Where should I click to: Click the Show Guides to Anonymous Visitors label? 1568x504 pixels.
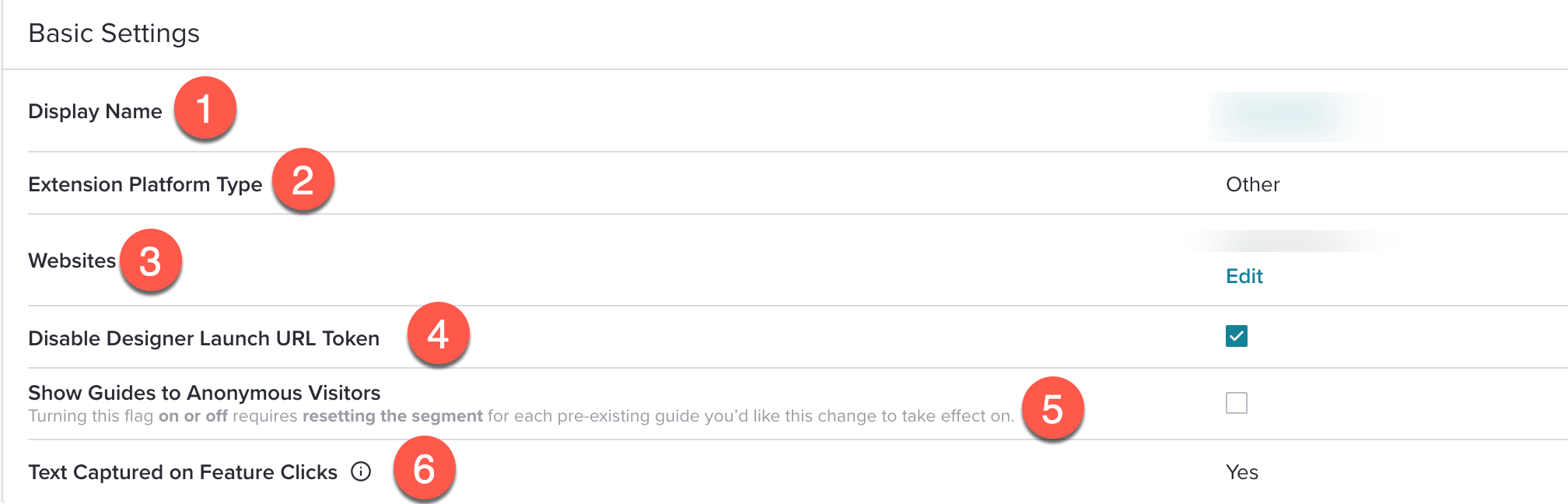coord(205,393)
